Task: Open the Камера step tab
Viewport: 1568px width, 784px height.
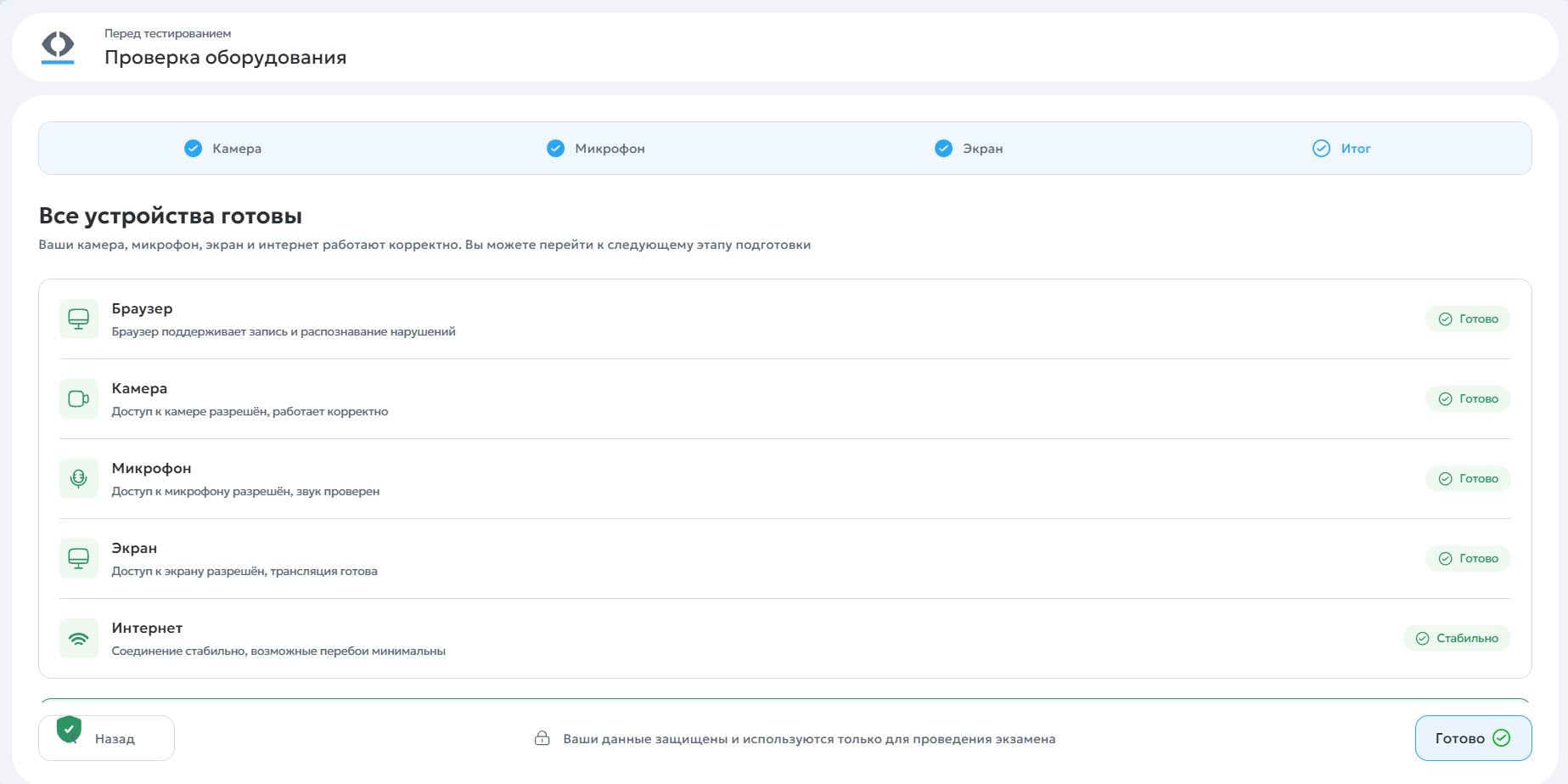Action: point(223,149)
